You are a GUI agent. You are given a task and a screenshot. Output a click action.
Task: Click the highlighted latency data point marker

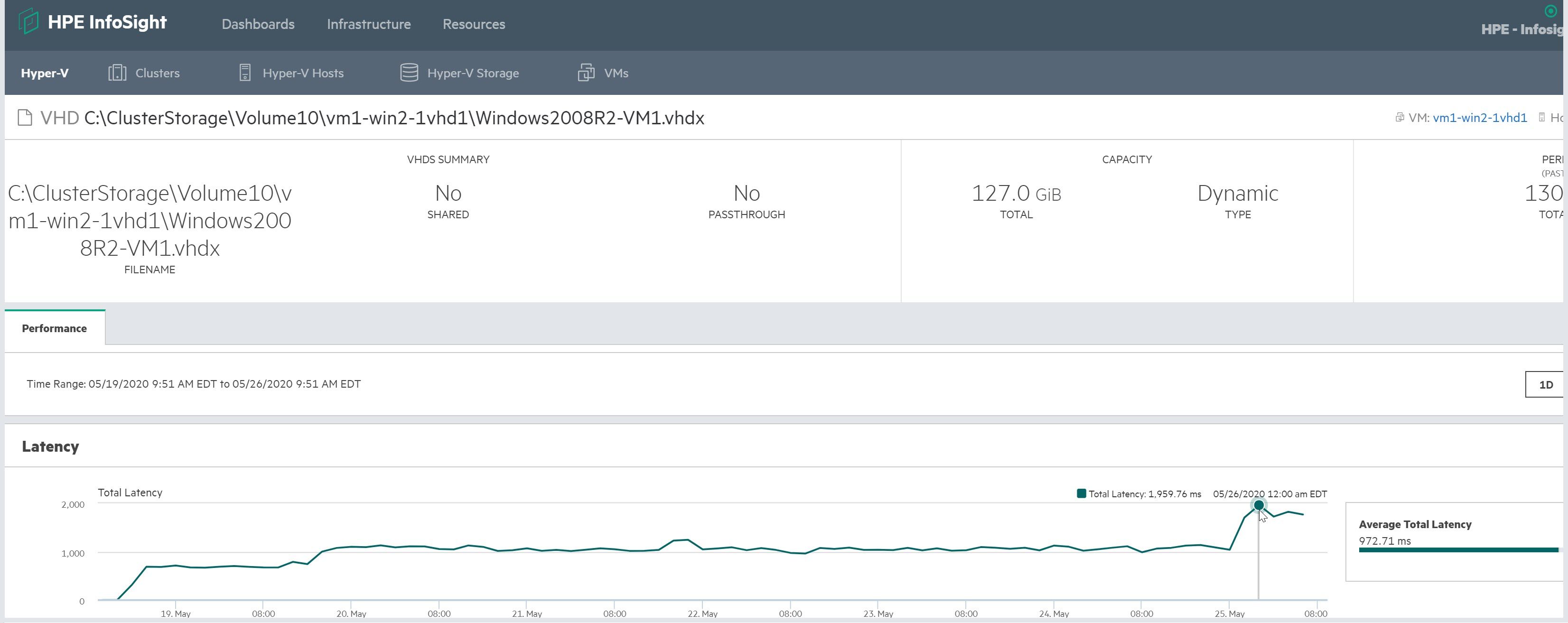[1259, 506]
